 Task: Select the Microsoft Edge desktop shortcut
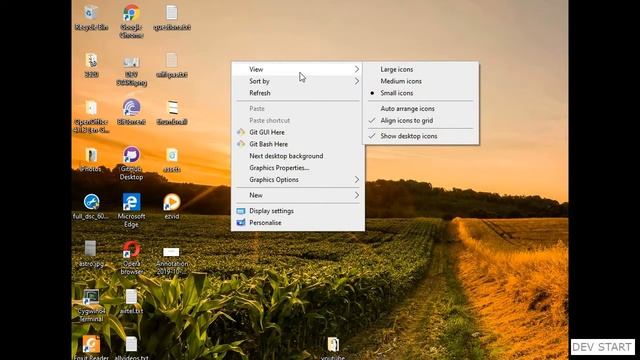point(131,210)
